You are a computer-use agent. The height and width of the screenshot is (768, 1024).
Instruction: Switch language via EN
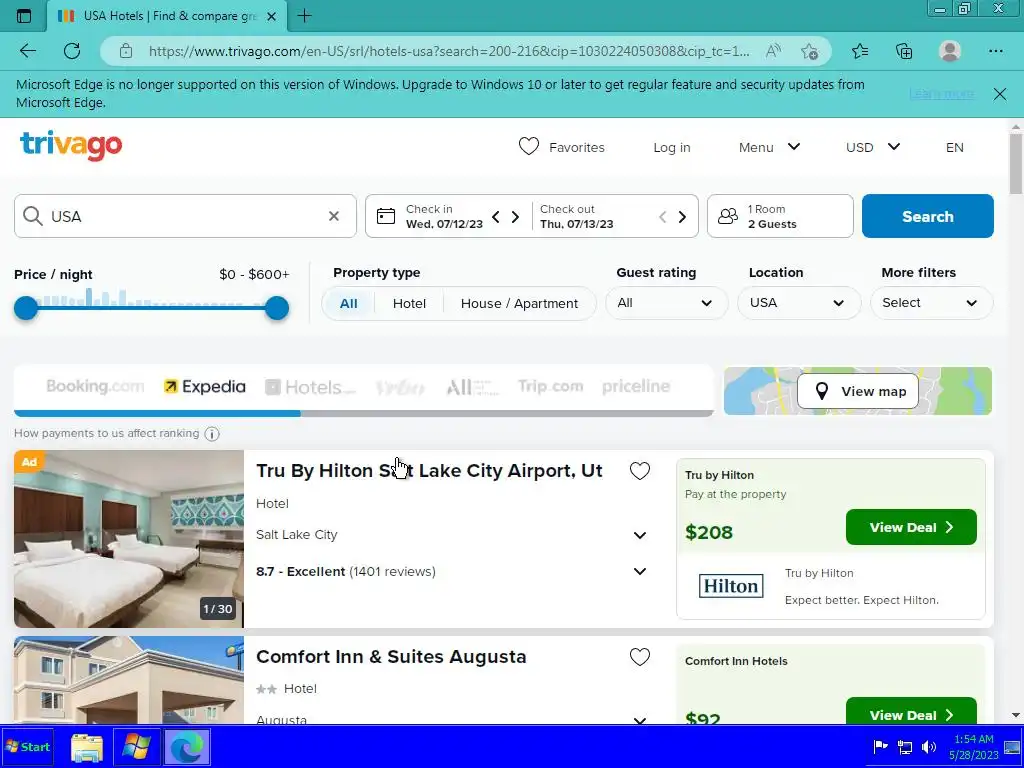pos(954,148)
